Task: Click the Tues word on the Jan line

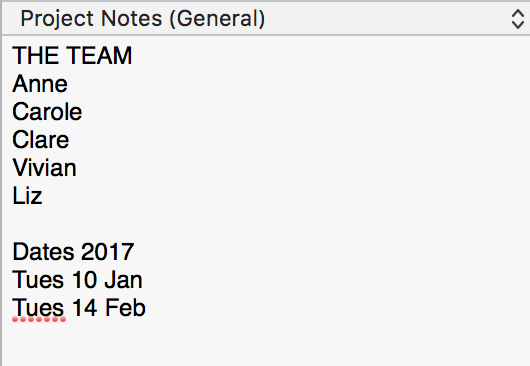Action: pyautogui.click(x=38, y=280)
